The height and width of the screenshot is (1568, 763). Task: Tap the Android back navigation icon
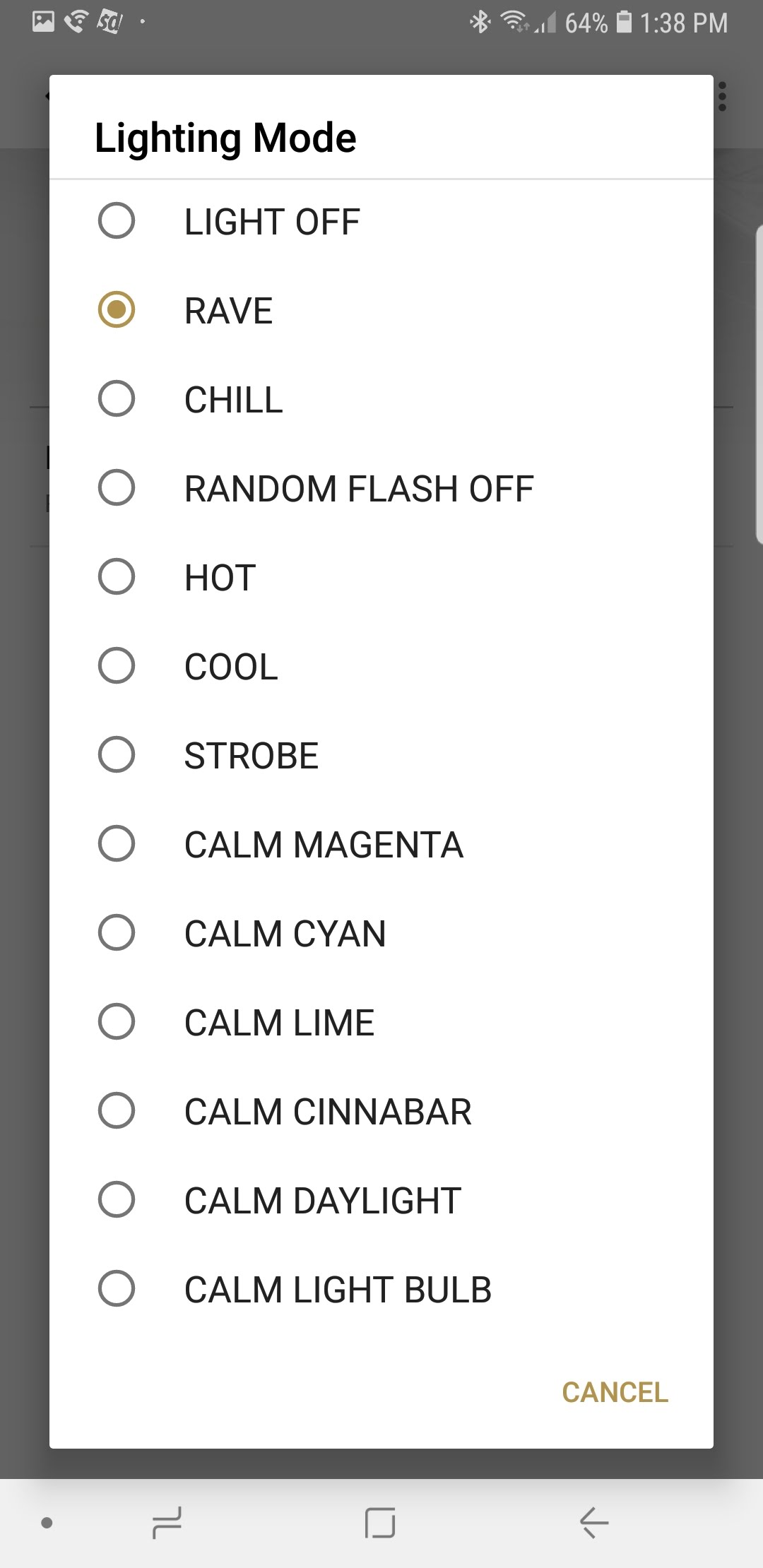coord(593,1522)
